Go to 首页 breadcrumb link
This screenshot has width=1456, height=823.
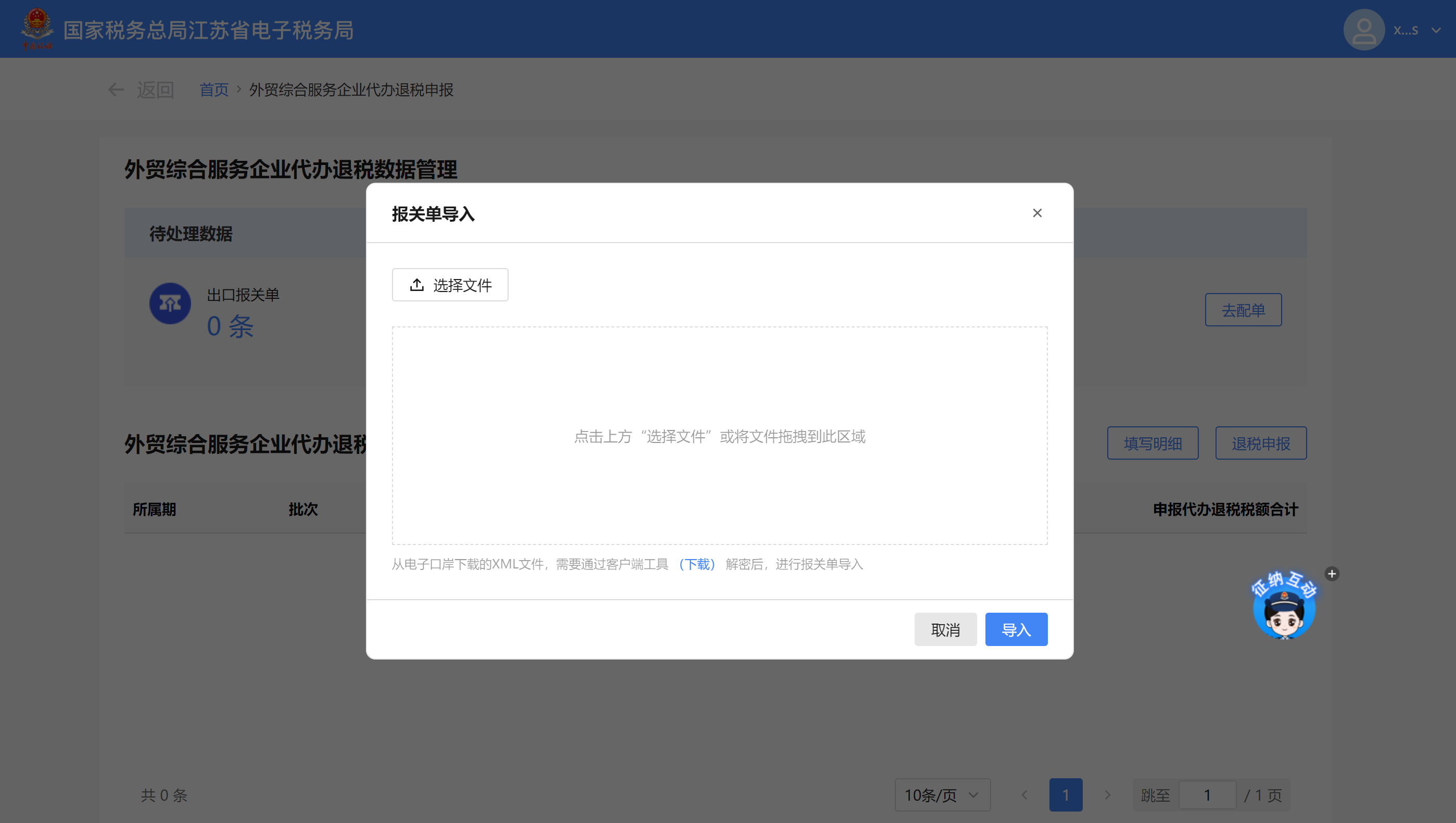click(213, 90)
